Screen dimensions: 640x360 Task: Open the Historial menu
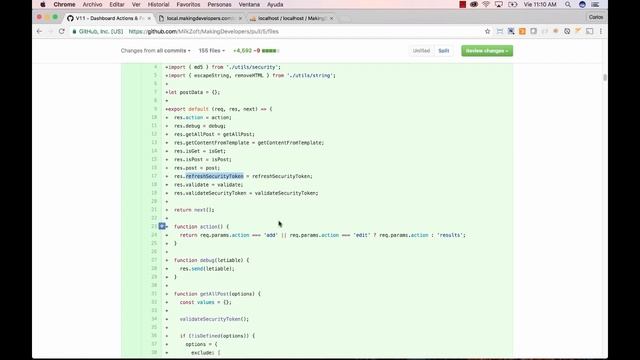tap(158, 4)
